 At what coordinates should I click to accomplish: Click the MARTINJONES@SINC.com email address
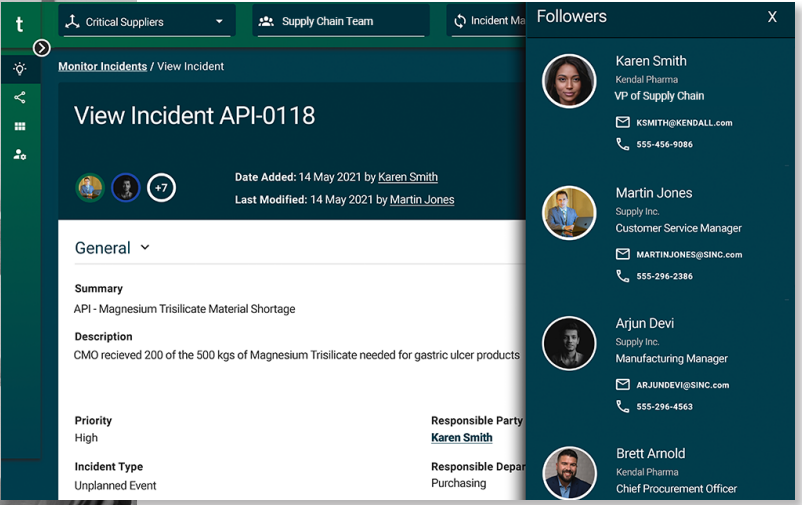689,254
